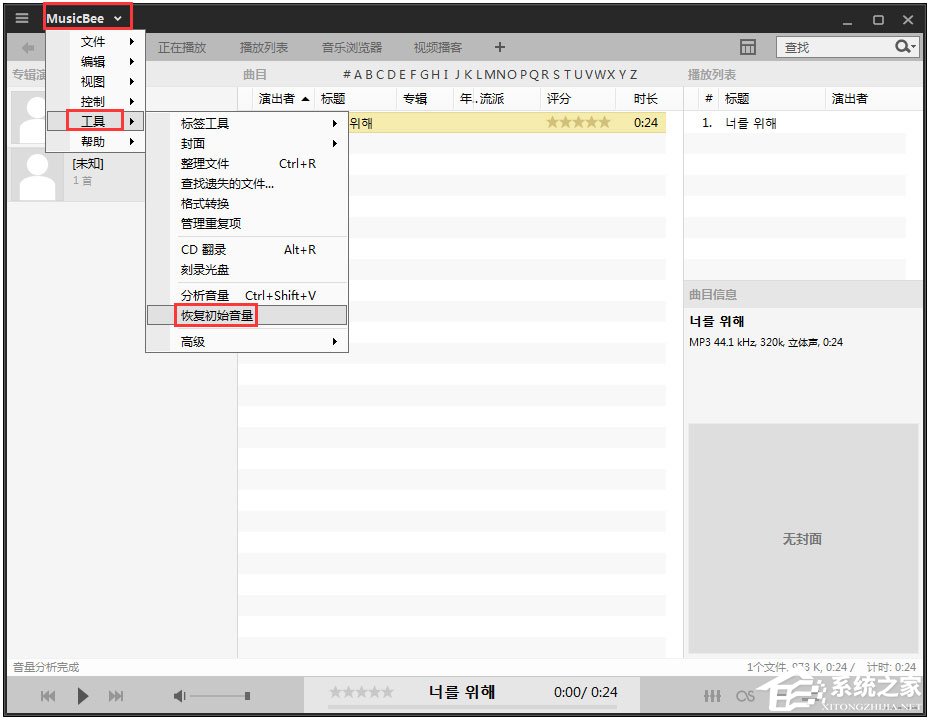
Task: Open a new tab with the plus icon
Action: point(499,46)
